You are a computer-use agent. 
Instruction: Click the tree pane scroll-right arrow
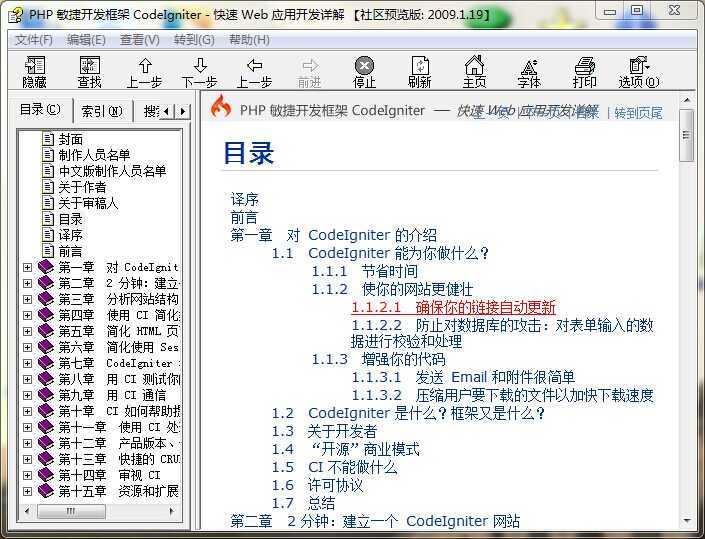[171, 511]
